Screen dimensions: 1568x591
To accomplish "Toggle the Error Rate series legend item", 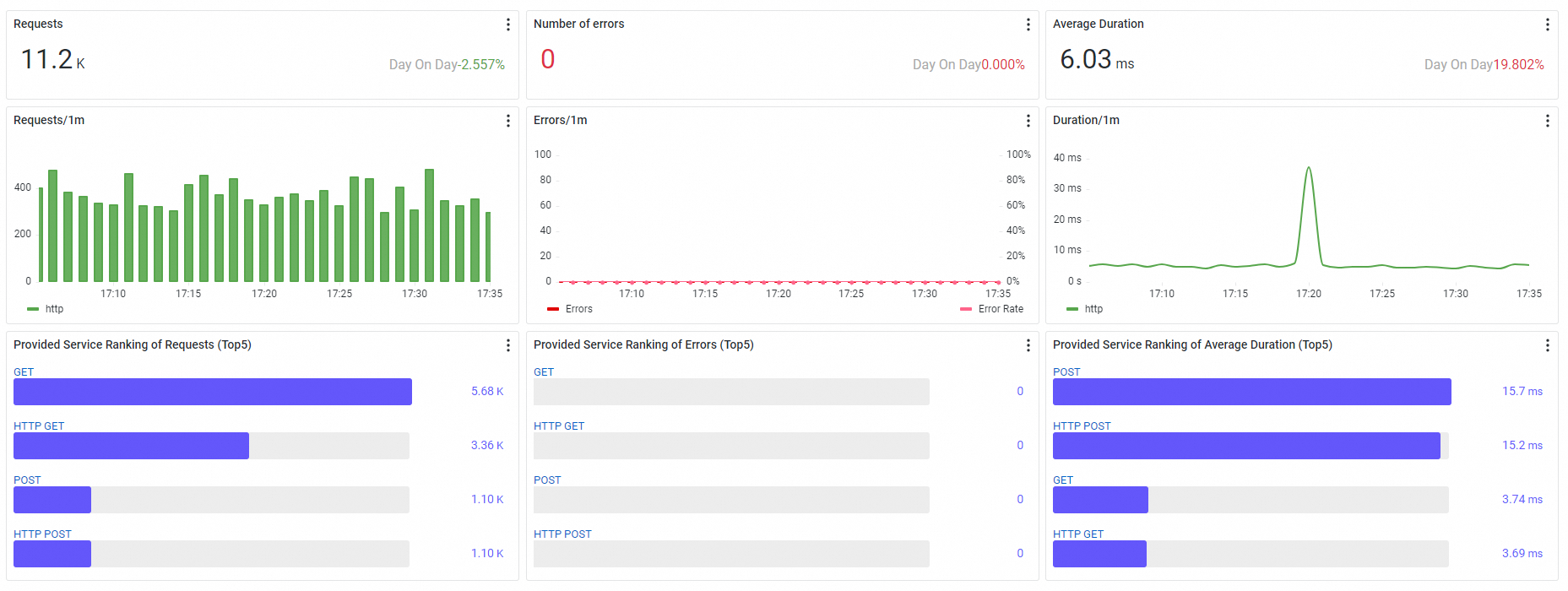I will pos(992,309).
